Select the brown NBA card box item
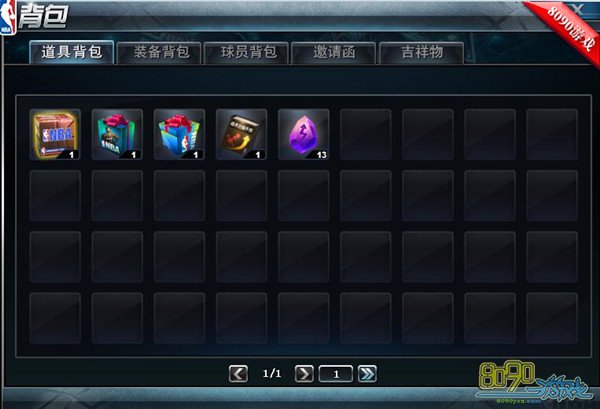The height and width of the screenshot is (409, 600). 55,134
